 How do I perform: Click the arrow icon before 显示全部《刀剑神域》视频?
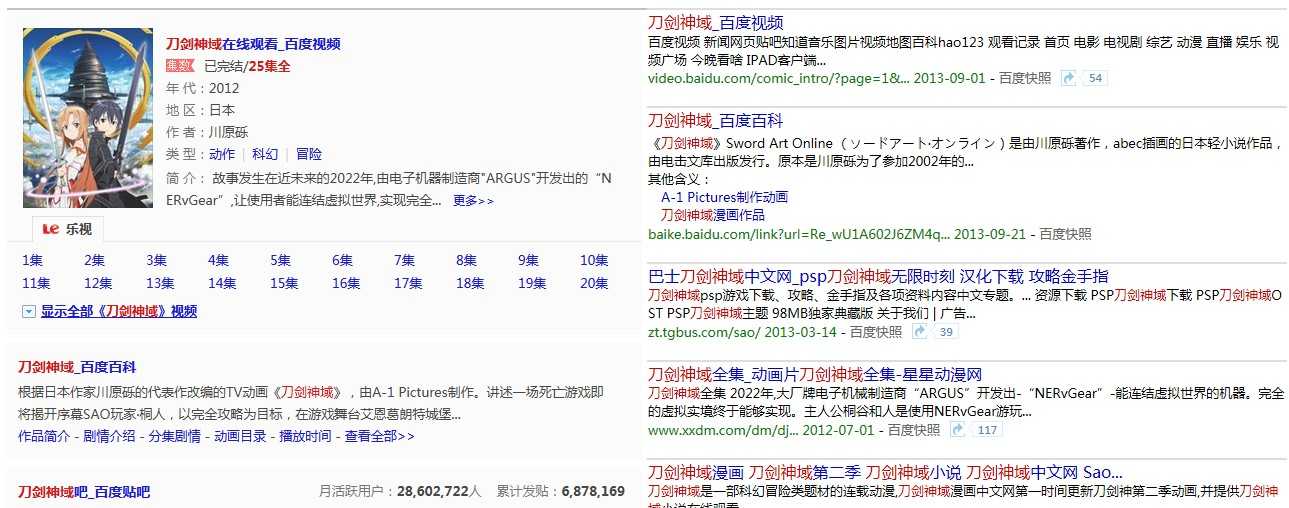point(28,312)
